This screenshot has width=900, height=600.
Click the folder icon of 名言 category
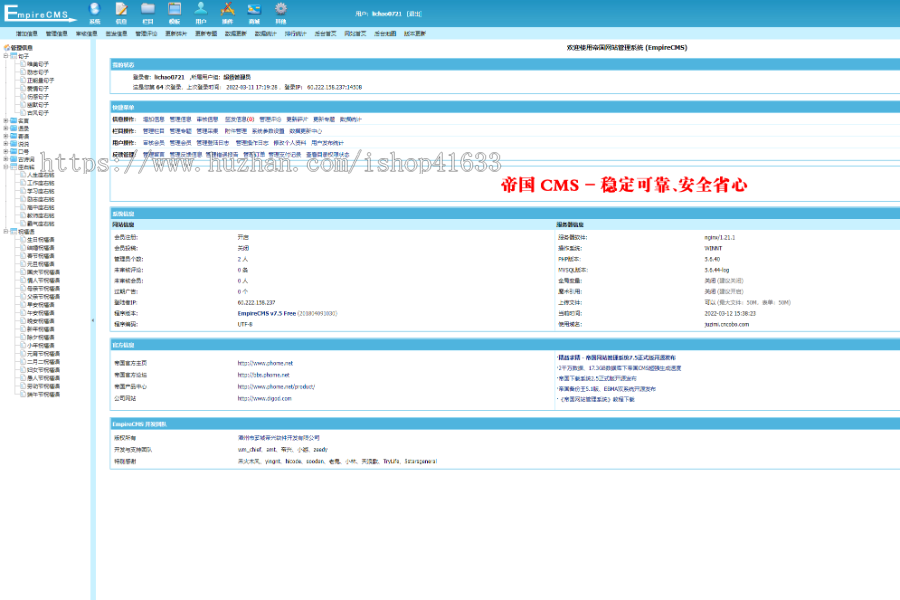point(14,121)
